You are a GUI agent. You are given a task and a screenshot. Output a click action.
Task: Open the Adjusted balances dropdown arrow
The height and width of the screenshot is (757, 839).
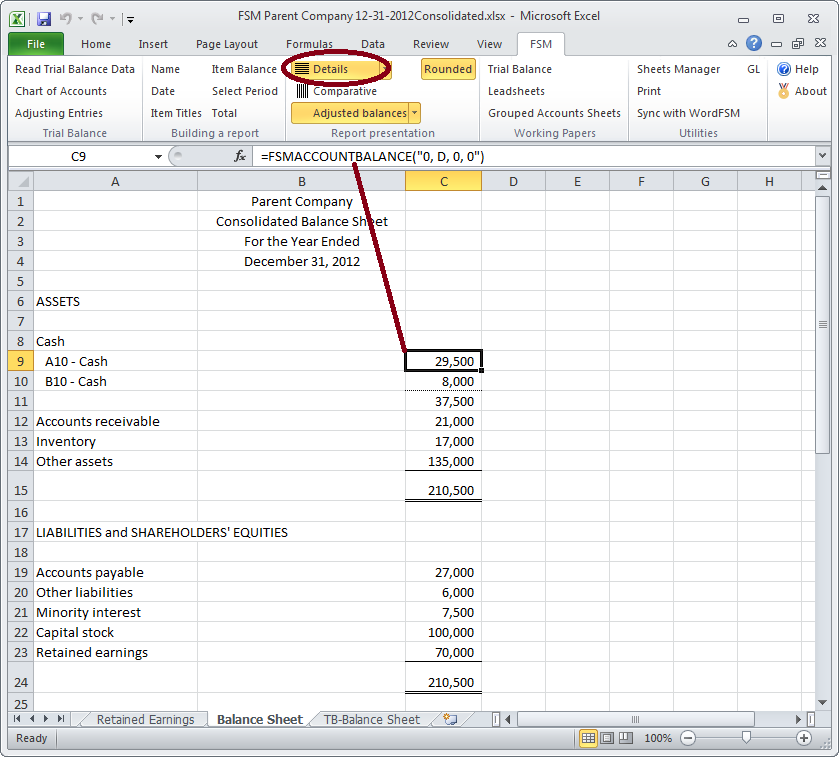415,113
